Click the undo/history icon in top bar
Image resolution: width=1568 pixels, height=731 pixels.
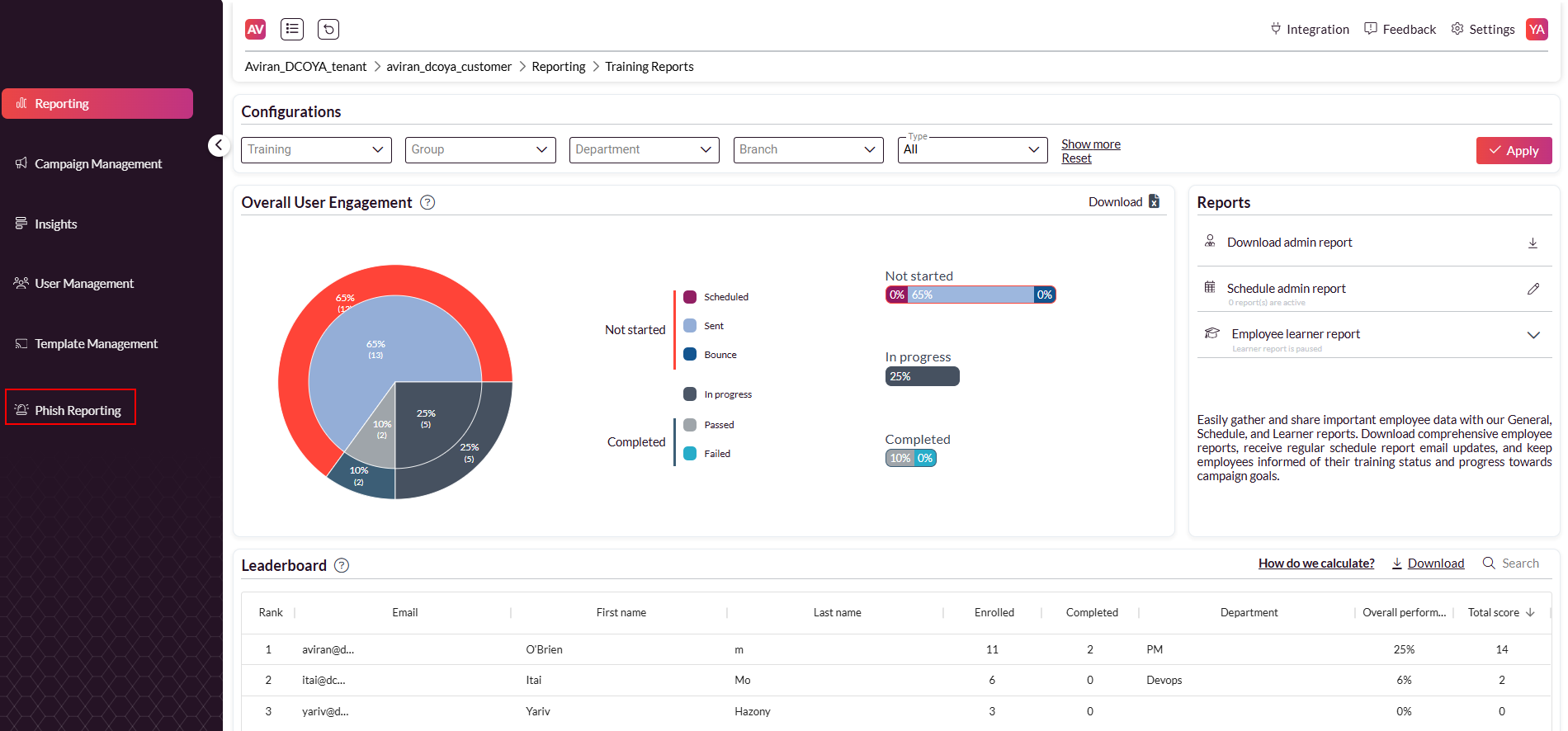click(328, 30)
